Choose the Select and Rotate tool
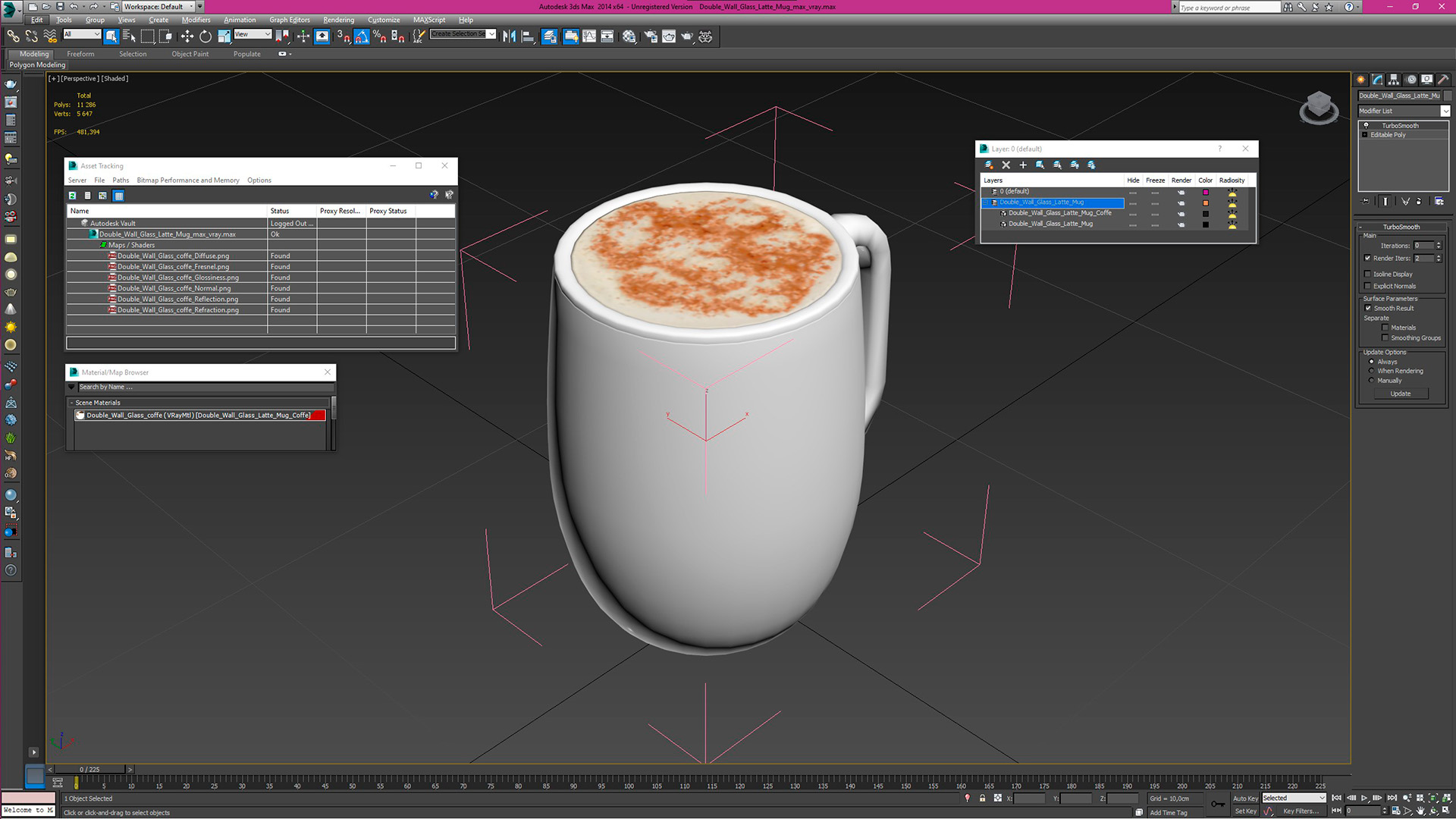The width and height of the screenshot is (1456, 819). coord(206,36)
